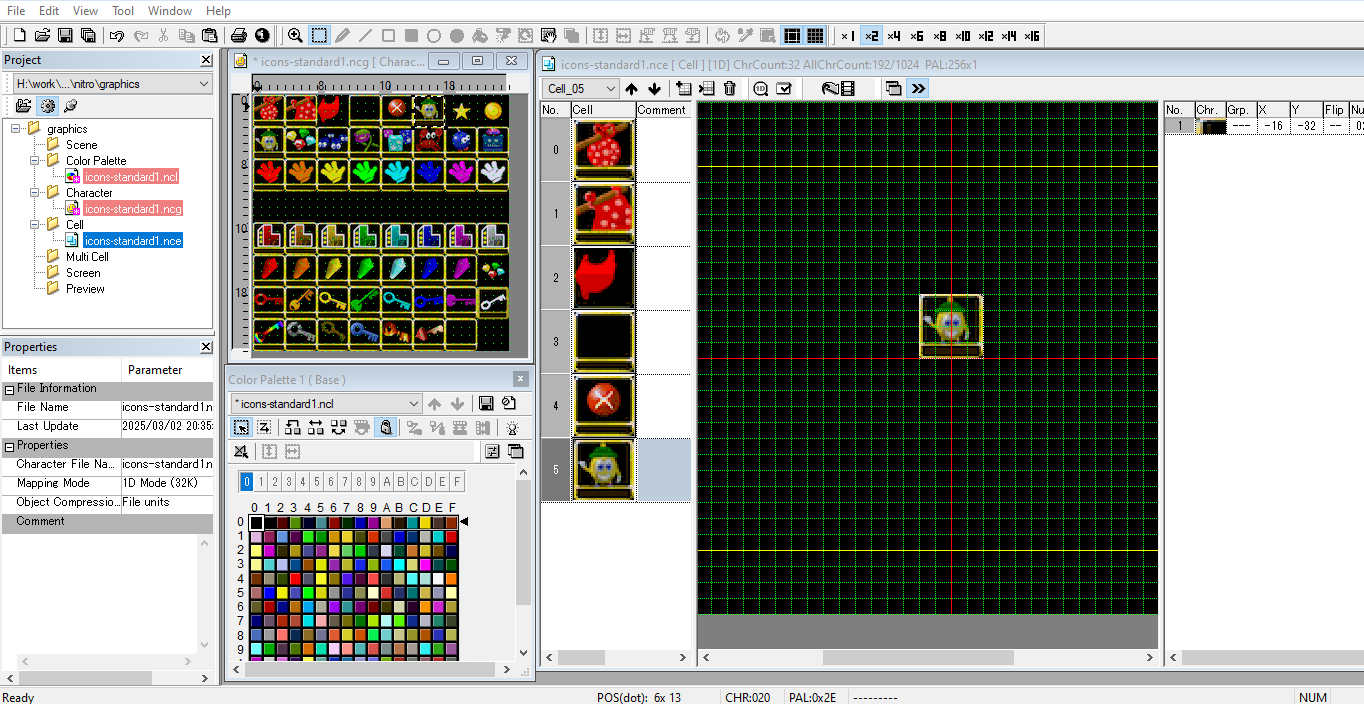Toggle the palette lock icon
1364x704 pixels.
(386, 428)
